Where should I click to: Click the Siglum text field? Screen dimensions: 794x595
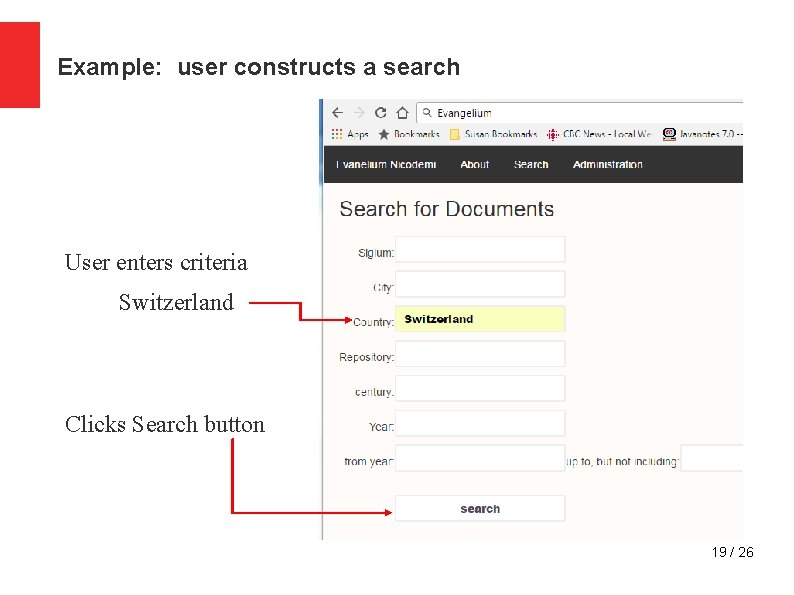tap(480, 250)
